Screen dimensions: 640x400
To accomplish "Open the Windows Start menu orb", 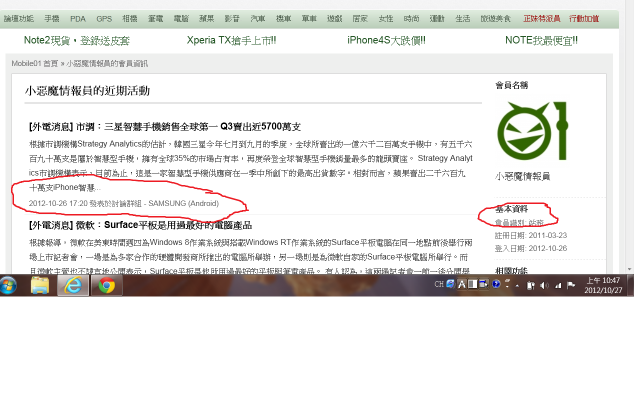I will (x=8, y=285).
